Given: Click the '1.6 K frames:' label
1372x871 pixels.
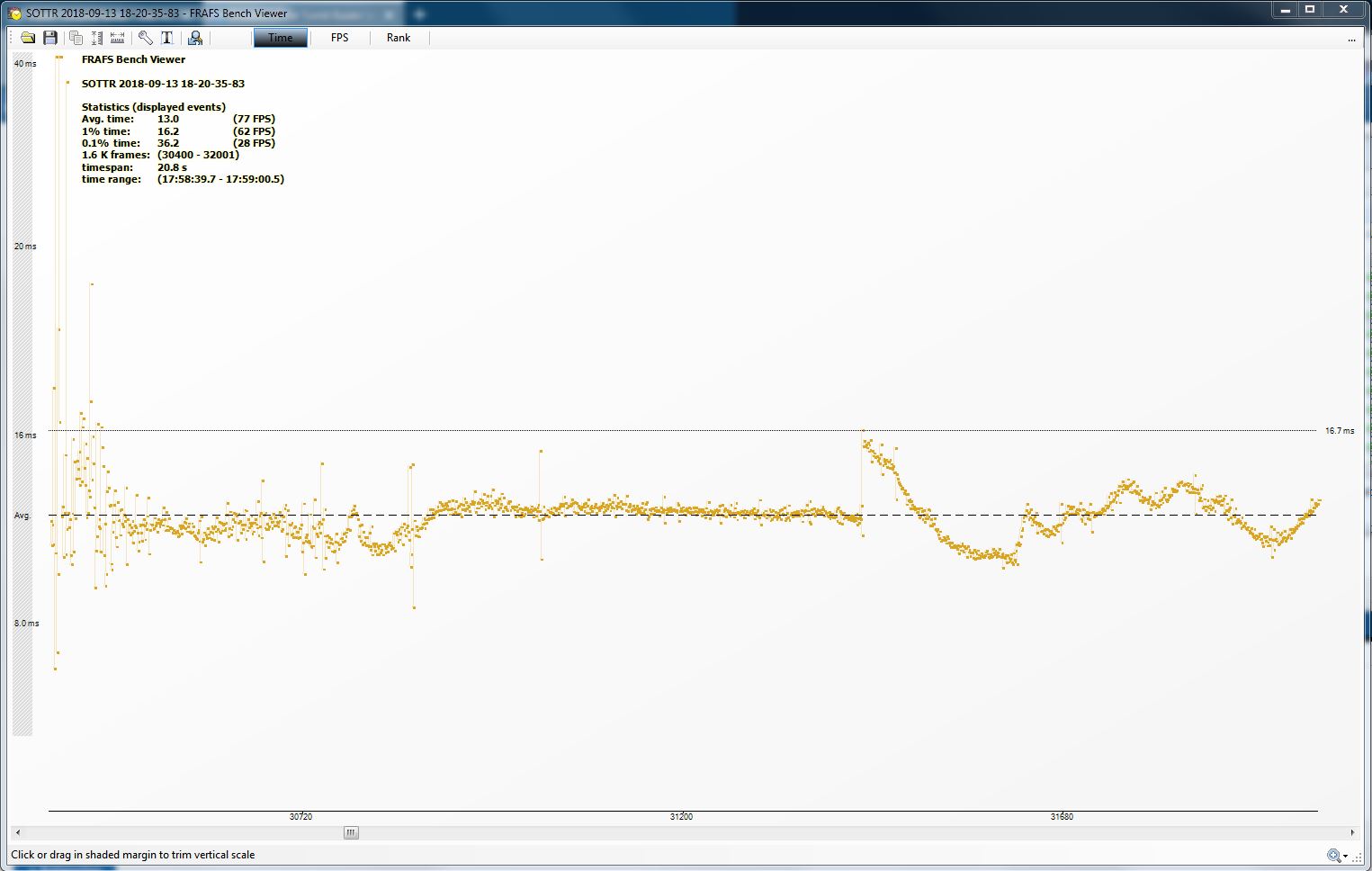Looking at the screenshot, I should tap(115, 155).
